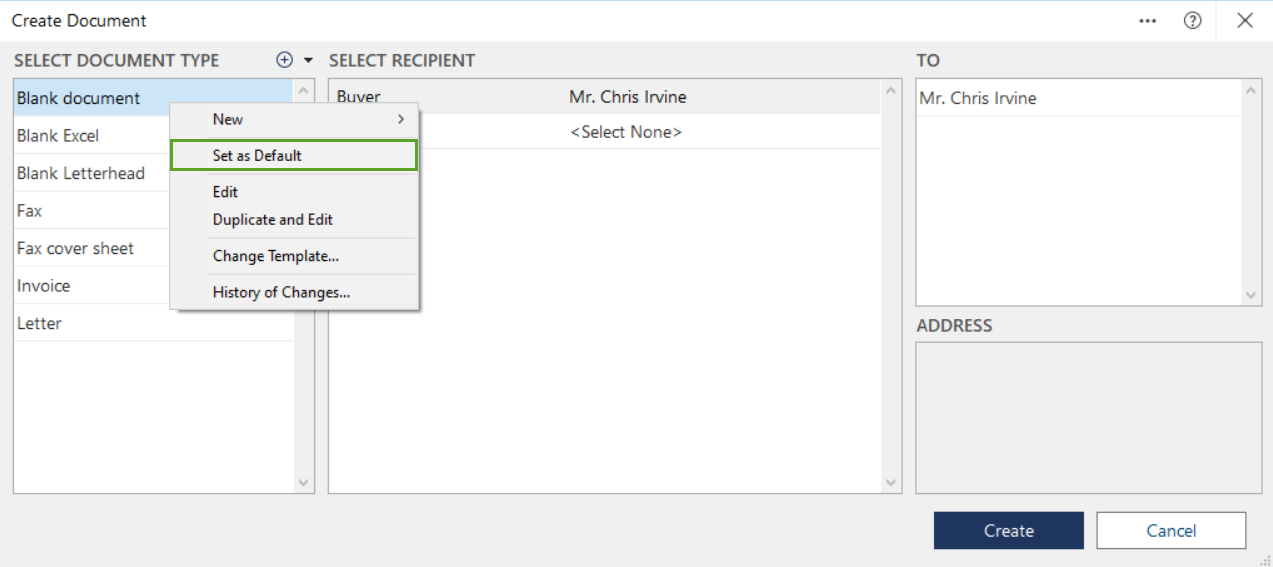Close the Create Document dialog
This screenshot has width=1273, height=567.
click(1245, 20)
